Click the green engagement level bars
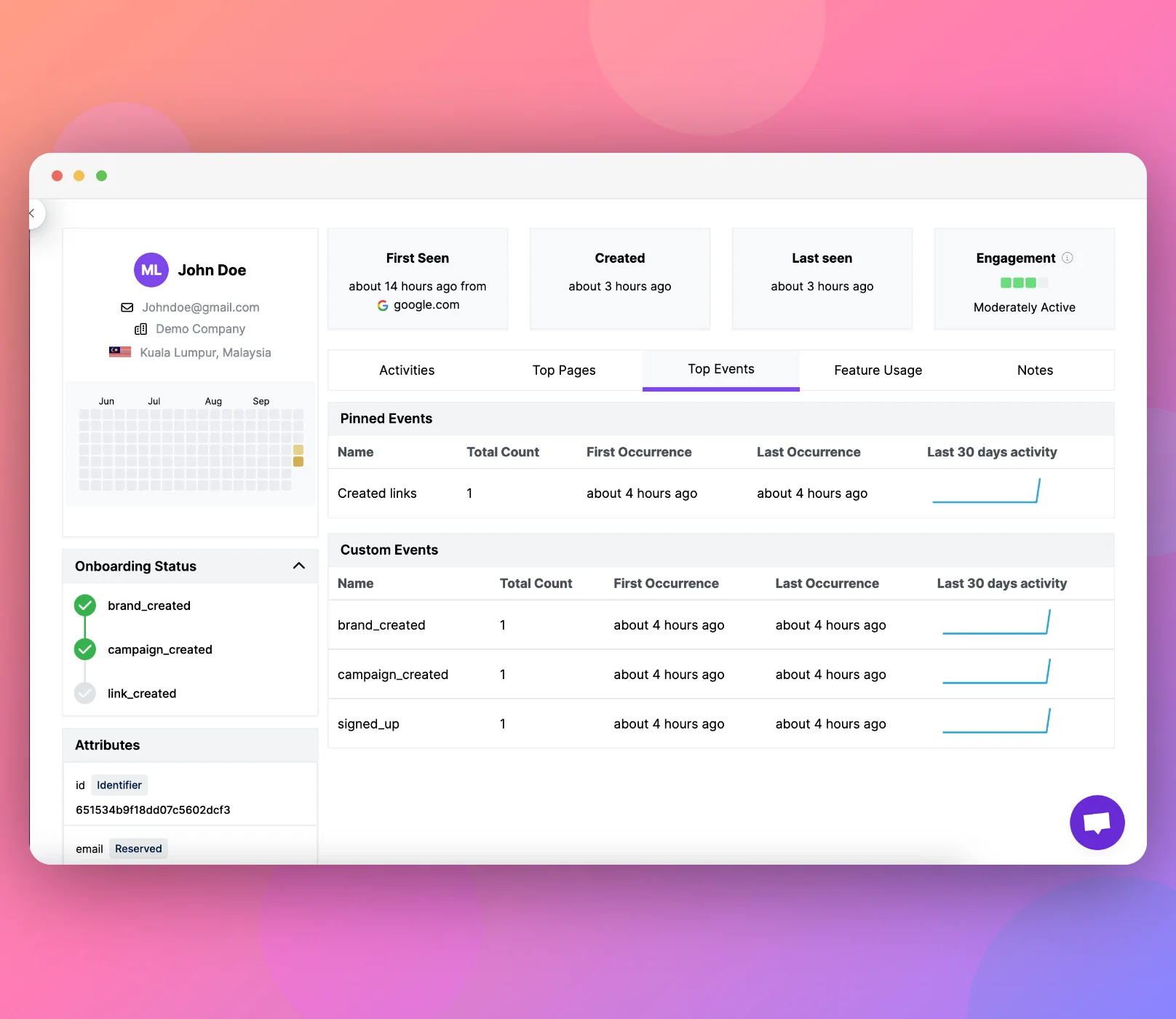This screenshot has height=1019, width=1176. (1024, 282)
